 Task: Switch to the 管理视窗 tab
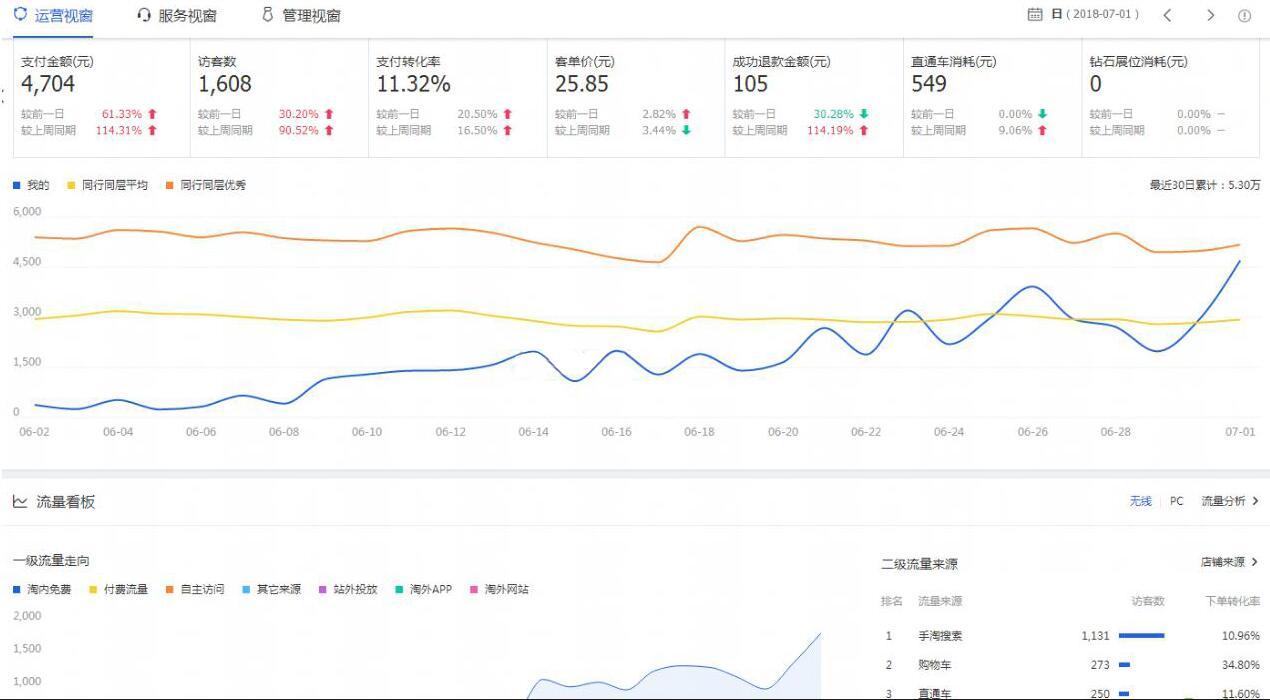300,15
